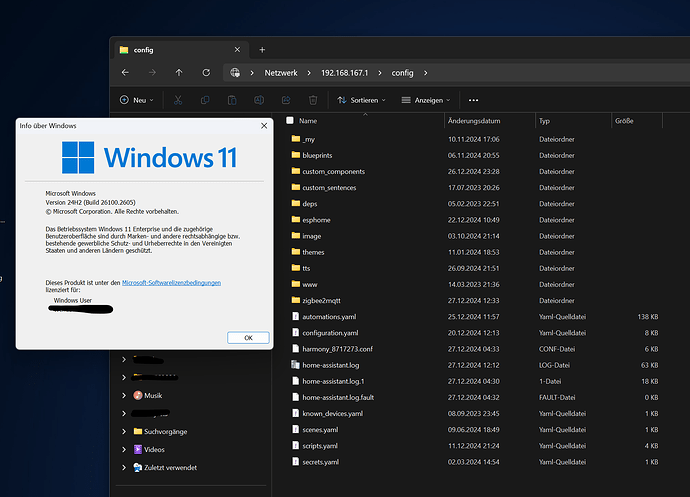Image resolution: width=690 pixels, height=497 pixels.
Task: Go up one folder level
Action: [179, 73]
